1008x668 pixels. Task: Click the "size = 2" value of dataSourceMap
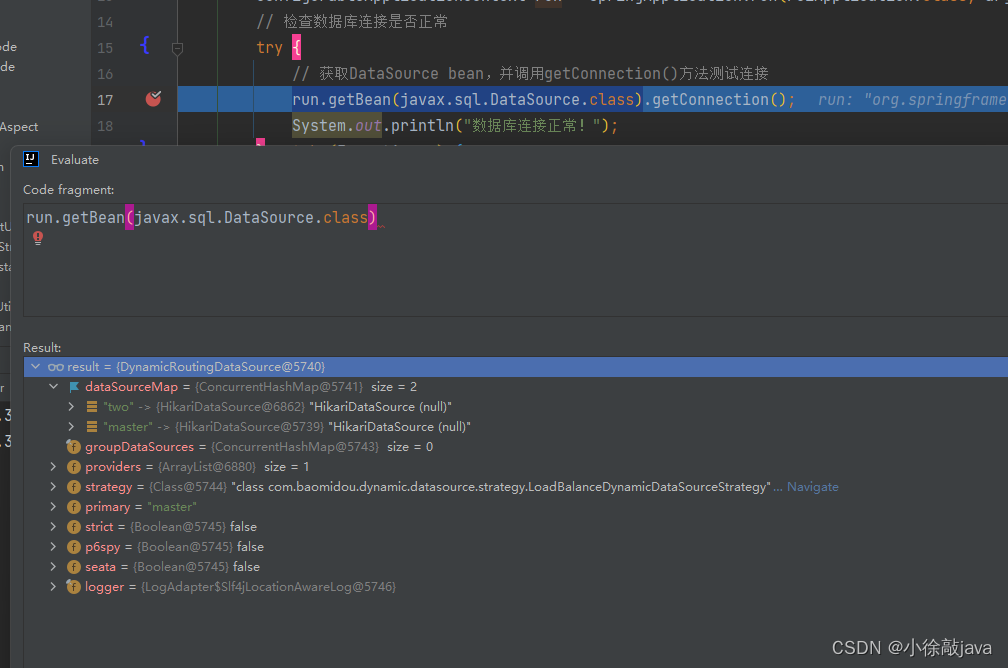(x=394, y=387)
